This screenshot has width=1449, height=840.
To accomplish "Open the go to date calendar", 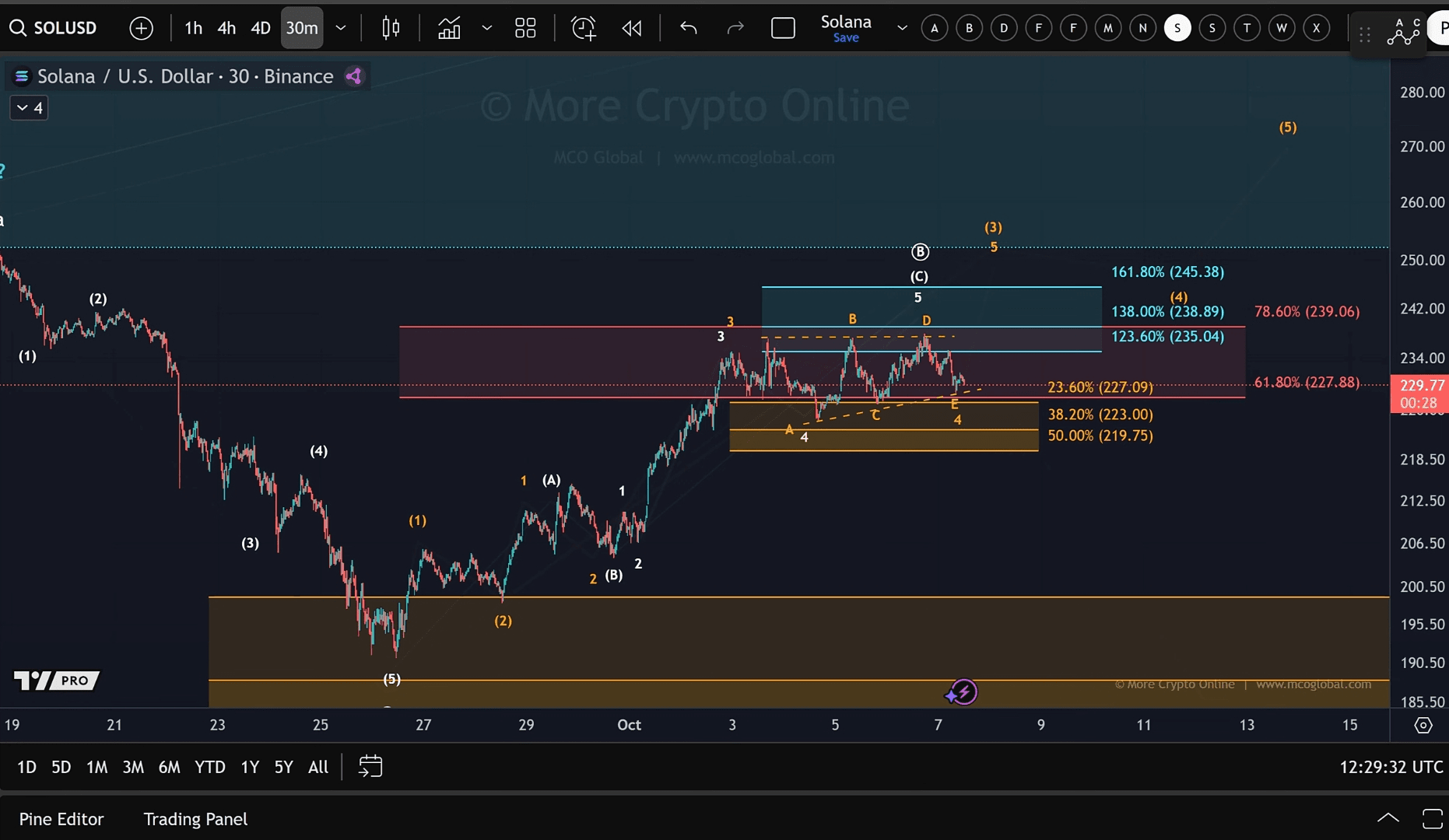I will (x=370, y=767).
